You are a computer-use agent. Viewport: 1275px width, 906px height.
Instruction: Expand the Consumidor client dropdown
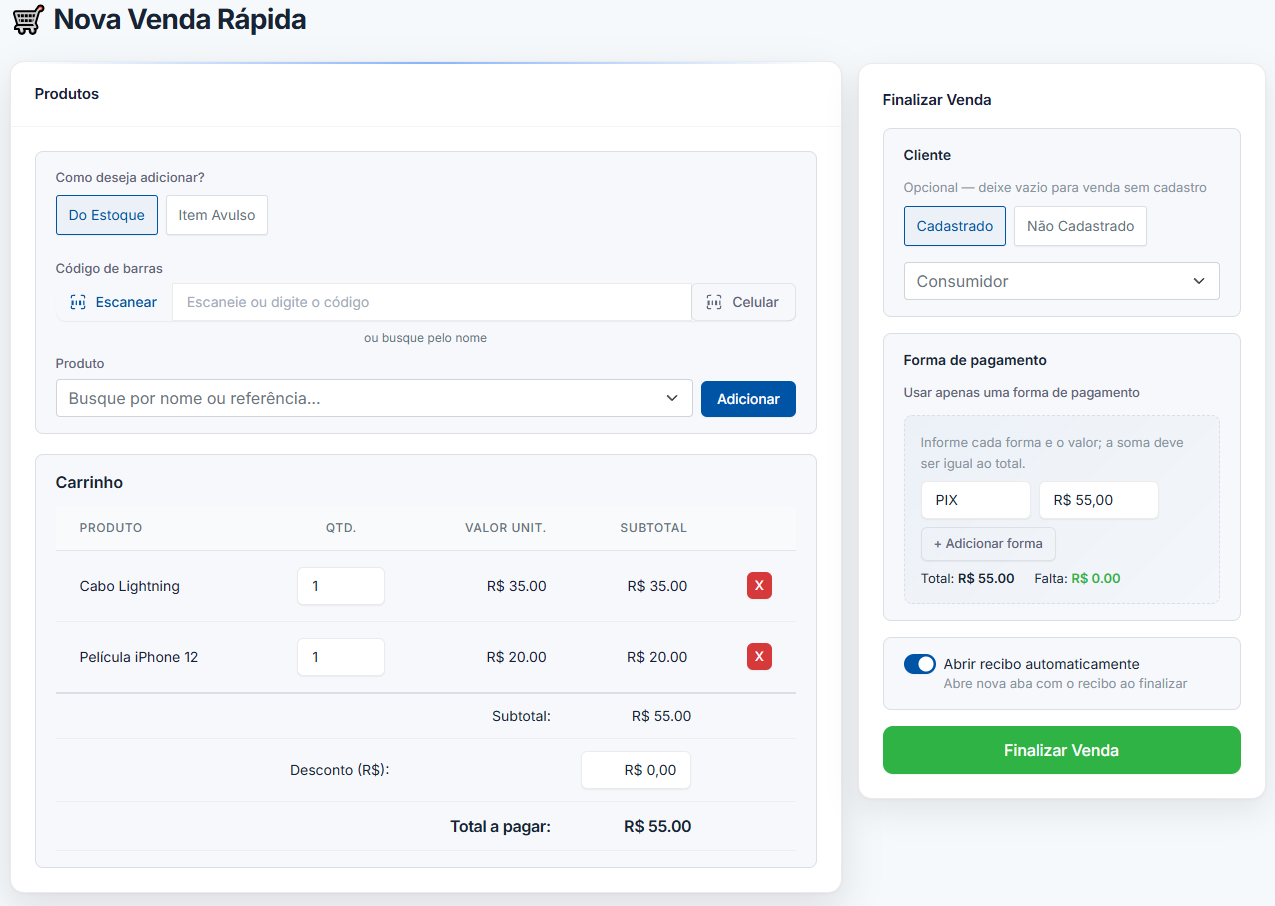pos(1061,281)
